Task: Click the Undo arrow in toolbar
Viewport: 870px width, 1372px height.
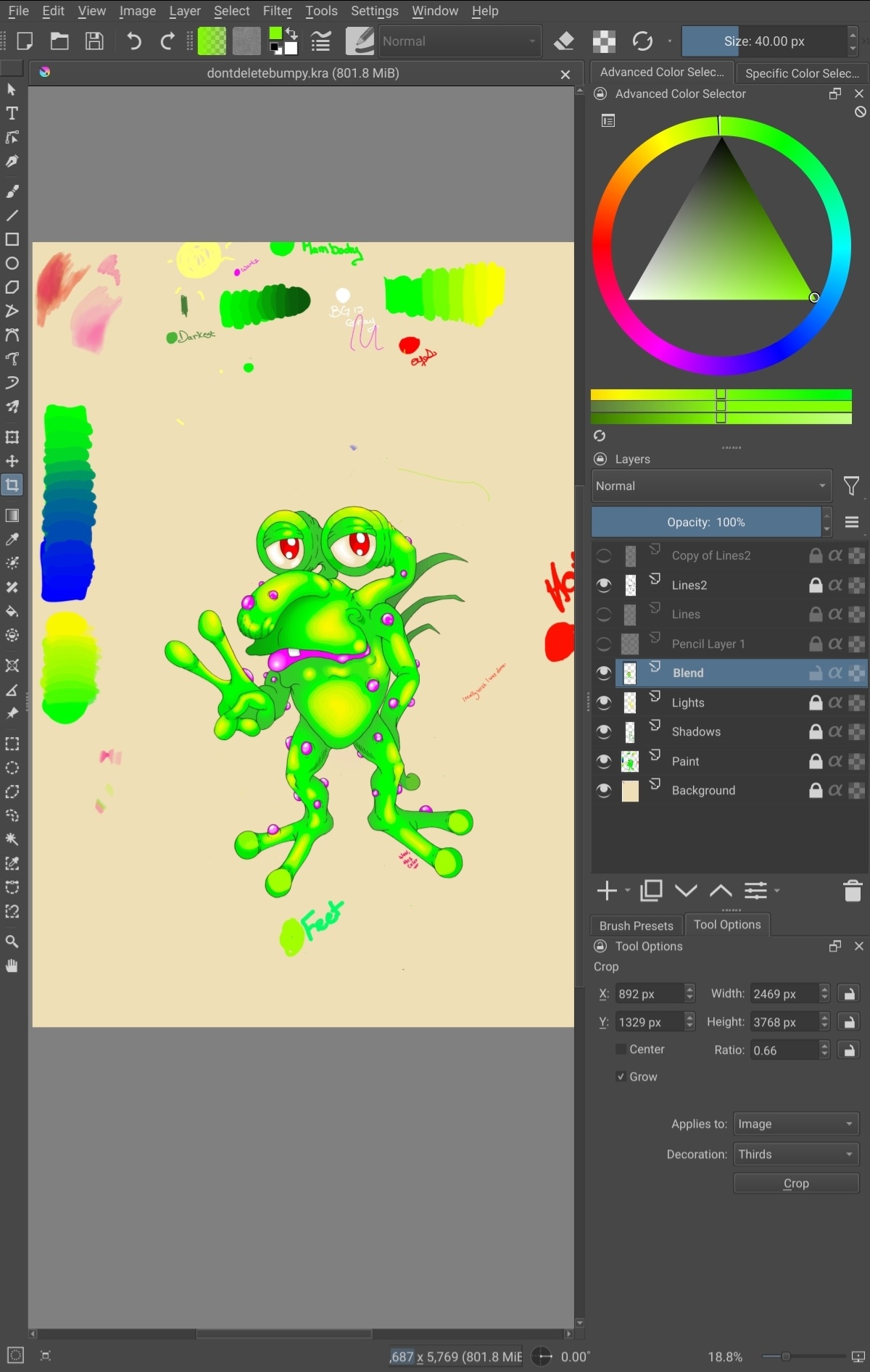Action: 134,41
